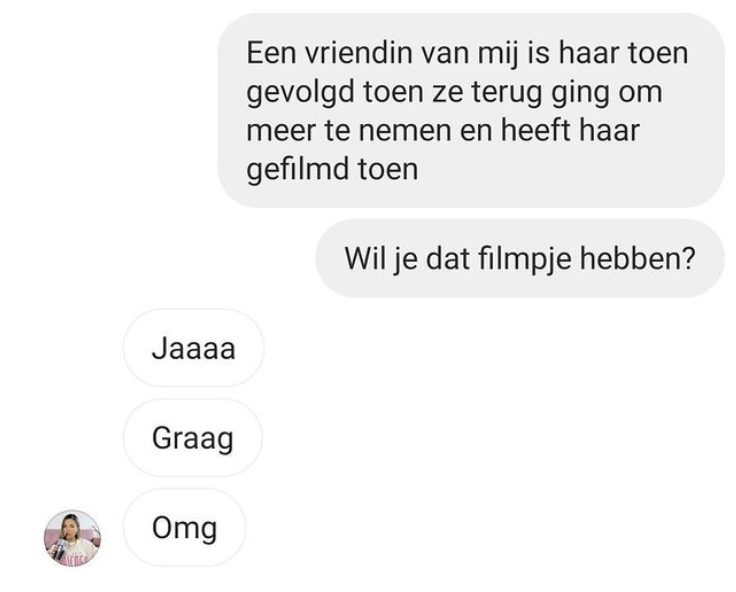This screenshot has height=592, width=736.
Task: Tap the 'Graag' reply bubble
Action: tap(192, 438)
